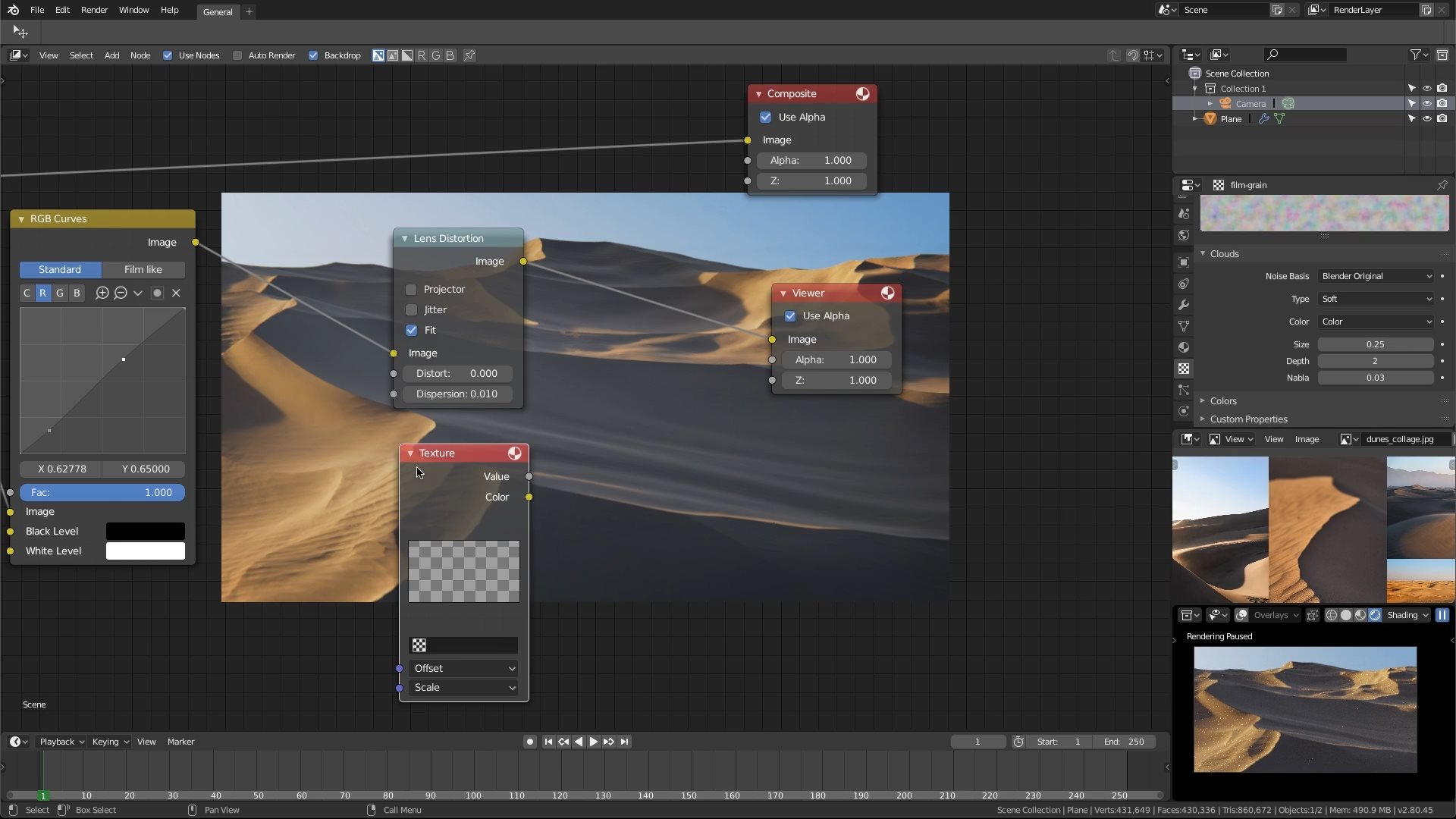This screenshot has width=1456, height=819.
Task: Click the zoom in icon in RGB Curves
Action: pyautogui.click(x=102, y=293)
